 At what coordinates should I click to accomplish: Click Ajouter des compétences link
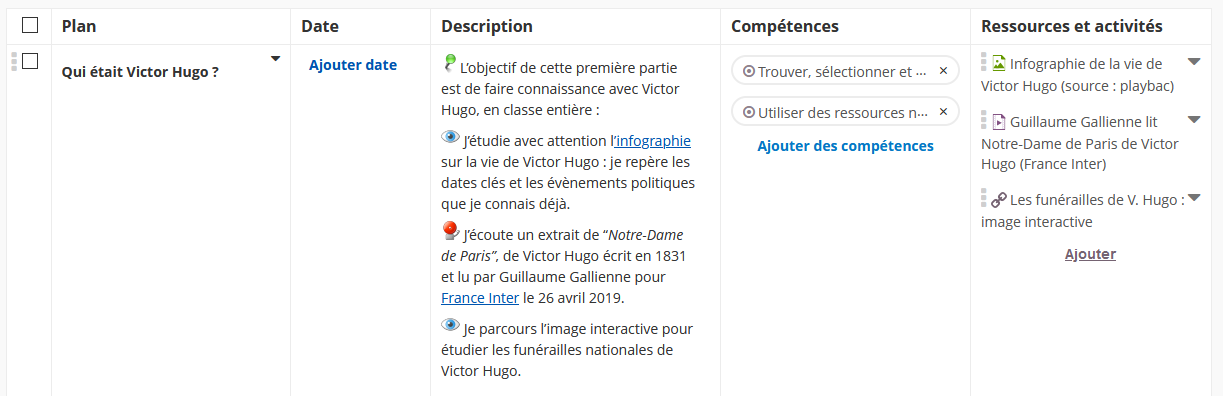845,146
